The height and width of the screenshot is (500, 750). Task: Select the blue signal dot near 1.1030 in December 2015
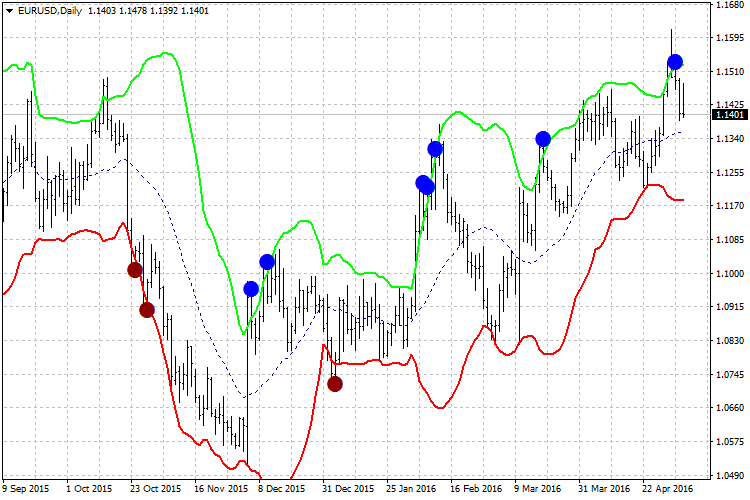tap(267, 262)
